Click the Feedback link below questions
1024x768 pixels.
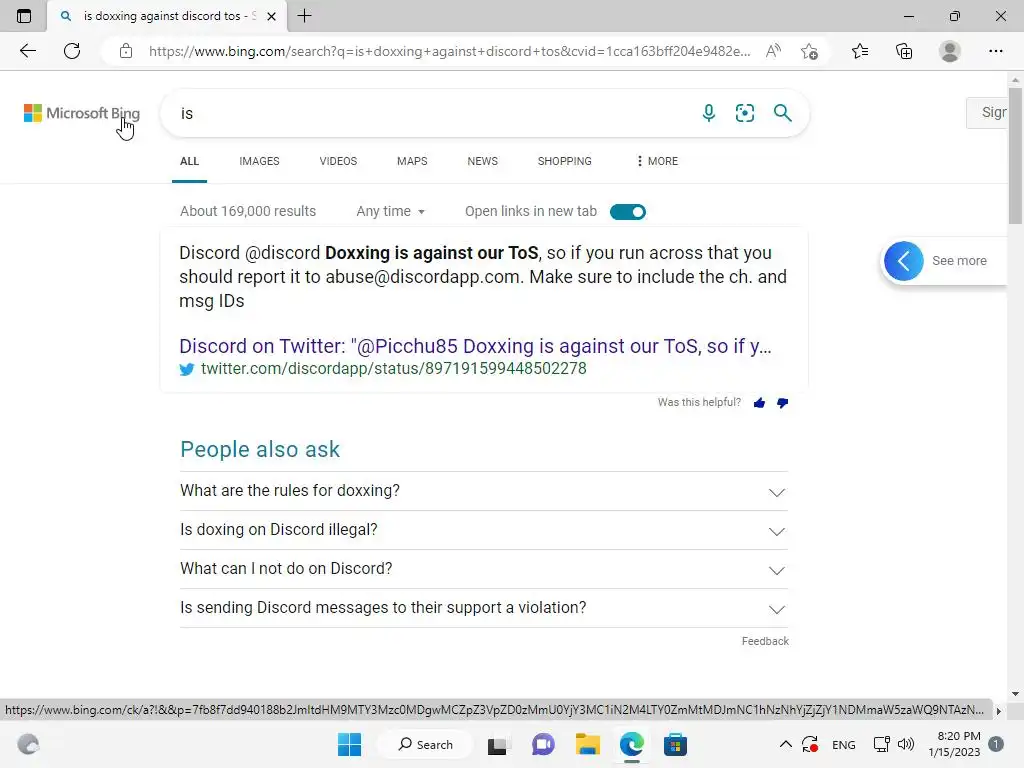point(765,641)
